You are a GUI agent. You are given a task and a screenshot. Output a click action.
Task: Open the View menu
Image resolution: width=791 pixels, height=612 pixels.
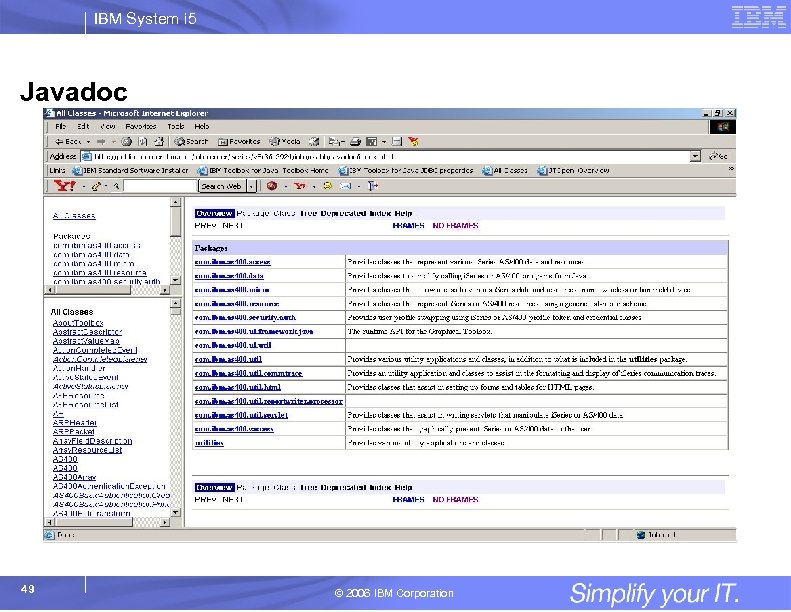click(107, 127)
